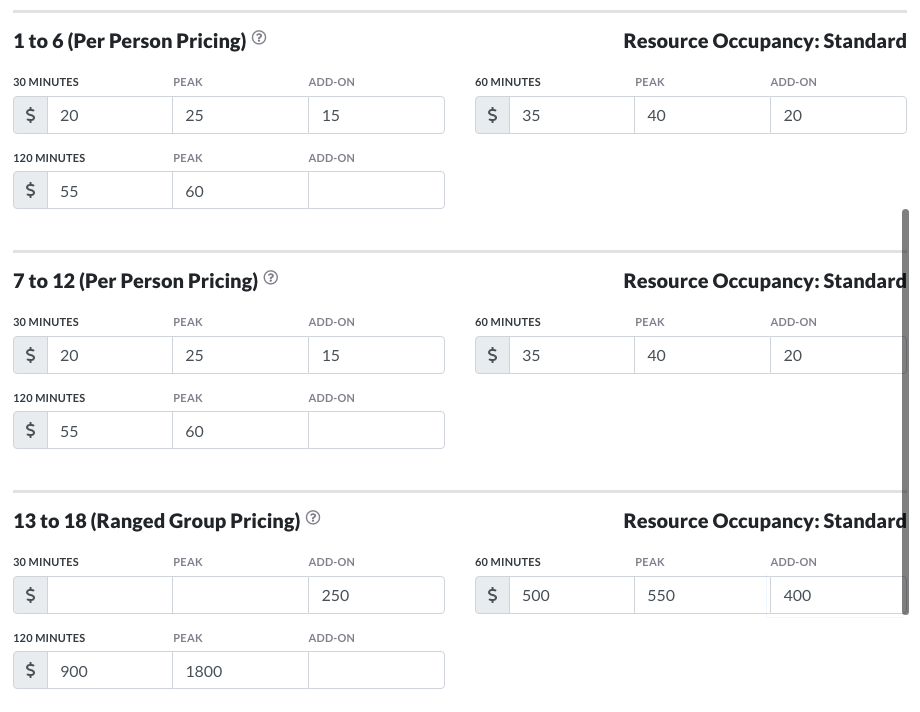Click help icon beside 7 to 12 pricing
Screen dimensions: 920x712
(x=271, y=279)
